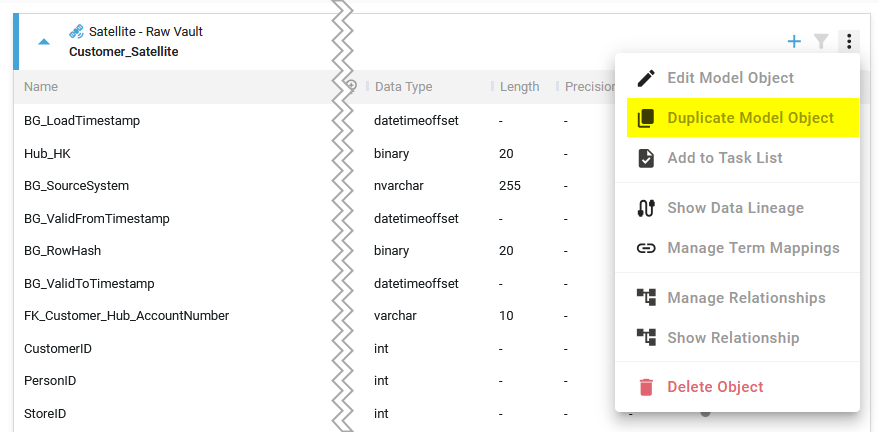Click the checklist icon beside Add to Task List
Screen dimensions: 879x432
click(646, 158)
